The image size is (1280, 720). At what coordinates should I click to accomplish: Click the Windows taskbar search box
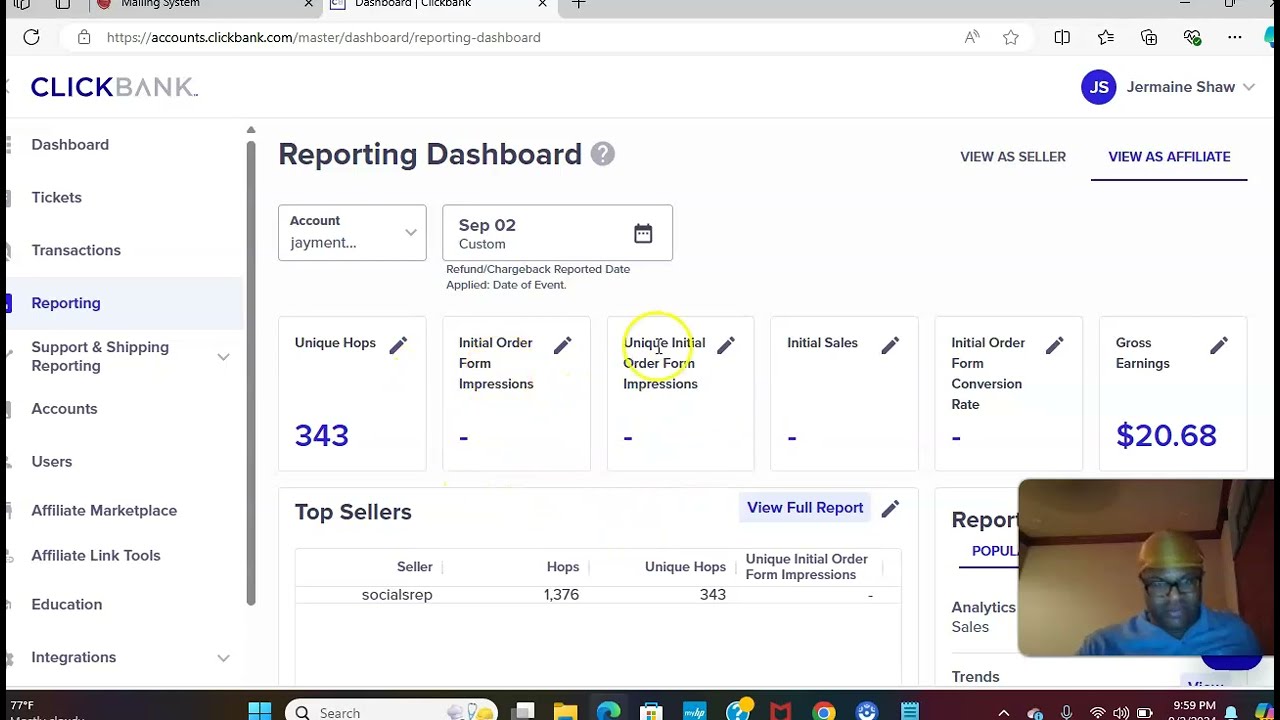[x=391, y=712]
